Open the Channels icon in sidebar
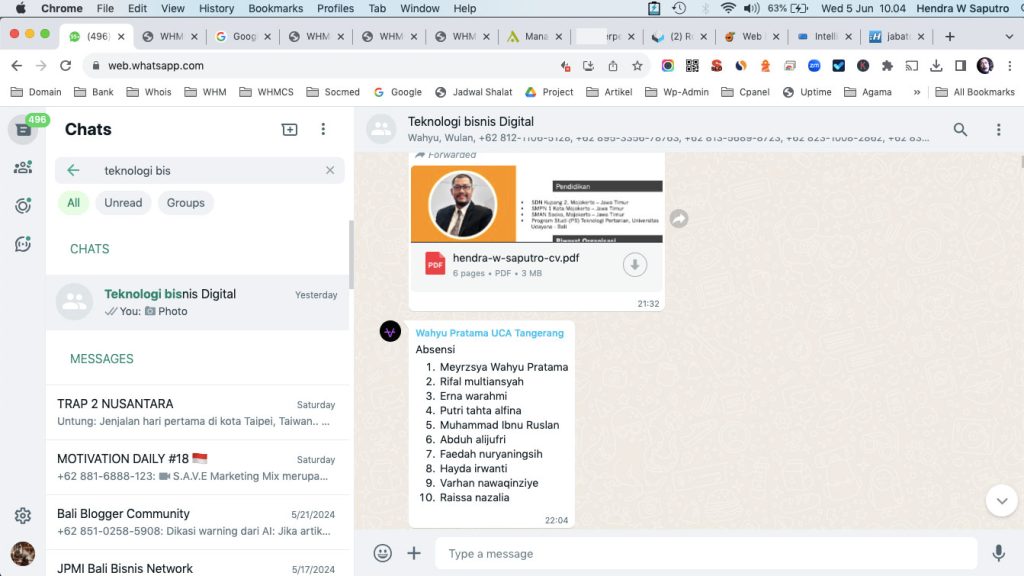The width and height of the screenshot is (1024, 576). pos(22,244)
